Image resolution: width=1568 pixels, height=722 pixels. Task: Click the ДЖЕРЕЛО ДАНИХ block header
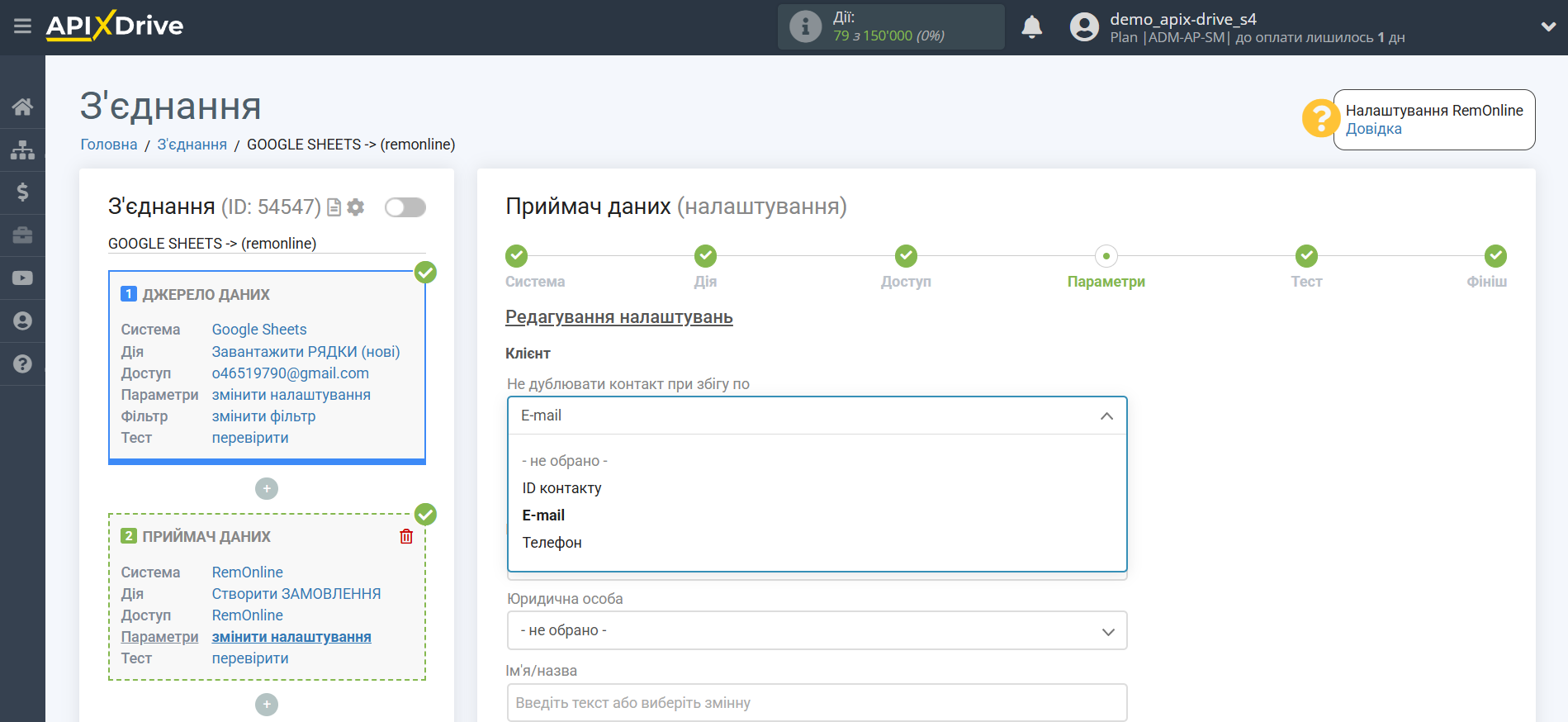[x=206, y=295]
